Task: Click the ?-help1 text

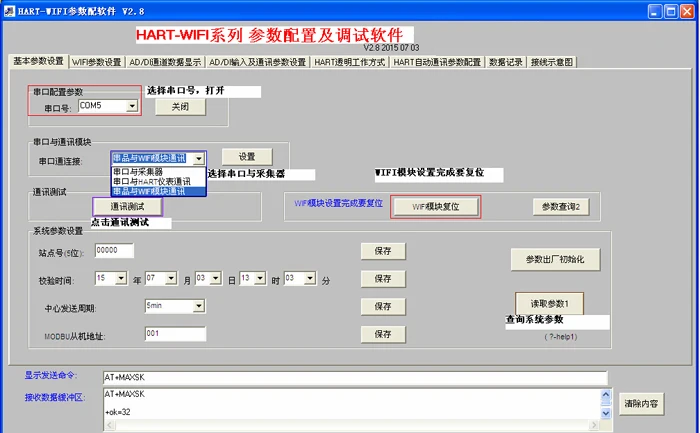Action: (561, 337)
